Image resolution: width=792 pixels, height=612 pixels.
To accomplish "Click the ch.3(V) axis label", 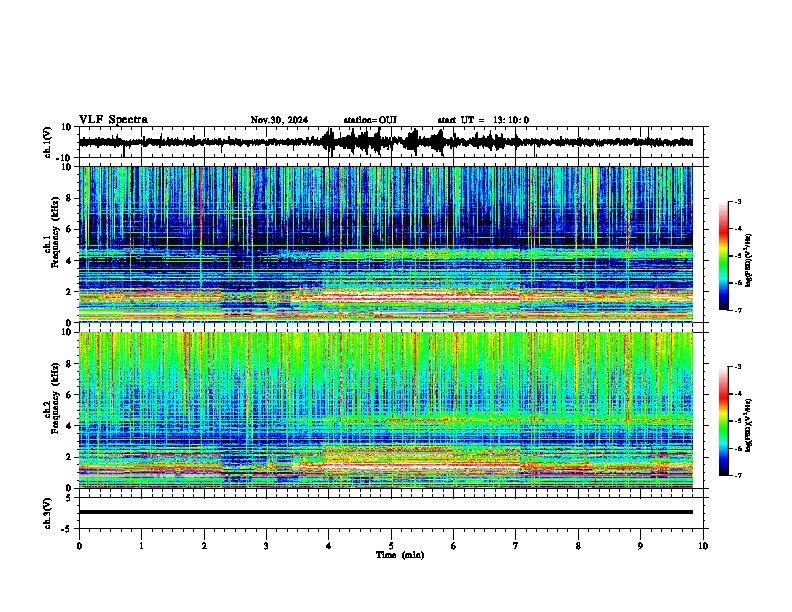I will tap(48, 513).
